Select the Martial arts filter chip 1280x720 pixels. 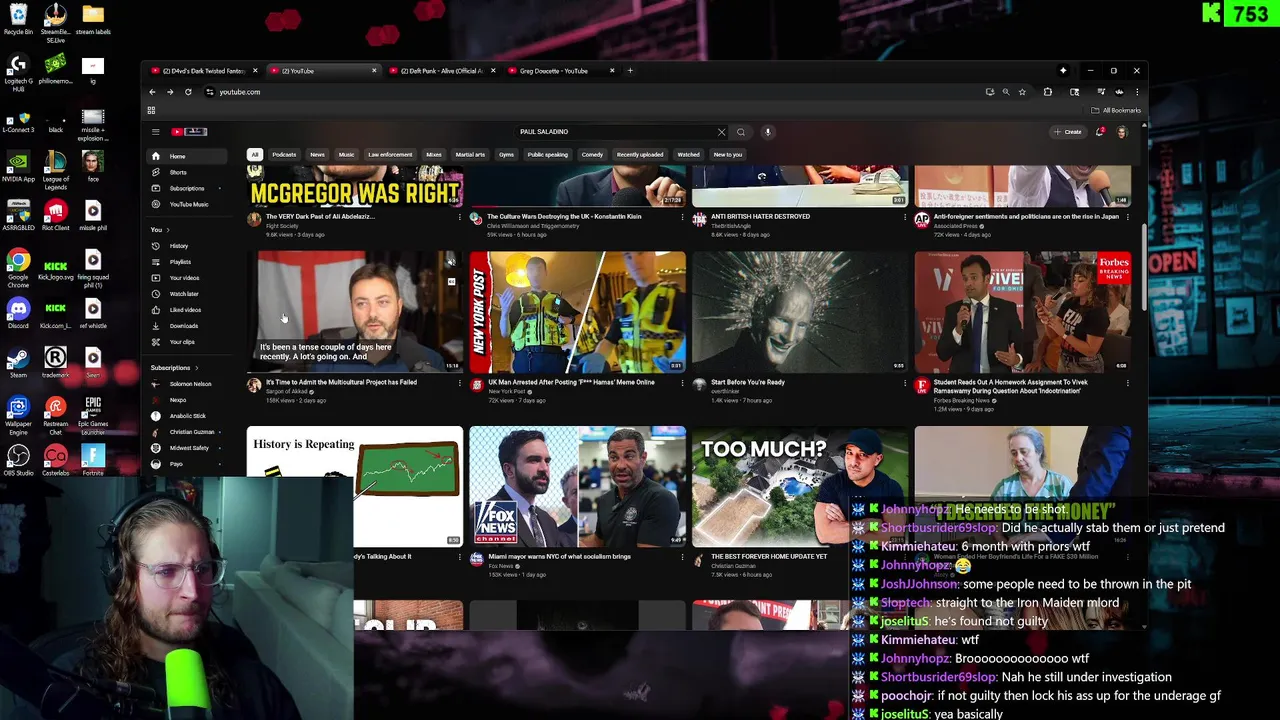470,155
